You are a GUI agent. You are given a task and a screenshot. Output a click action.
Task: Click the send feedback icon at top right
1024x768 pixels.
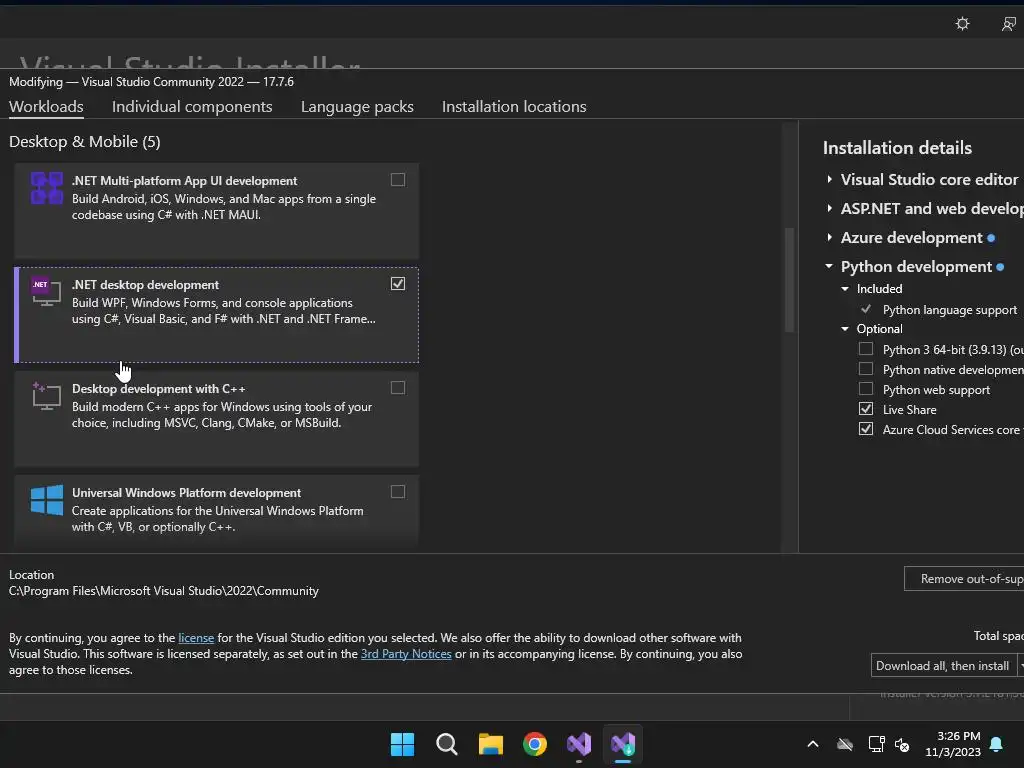[1008, 24]
